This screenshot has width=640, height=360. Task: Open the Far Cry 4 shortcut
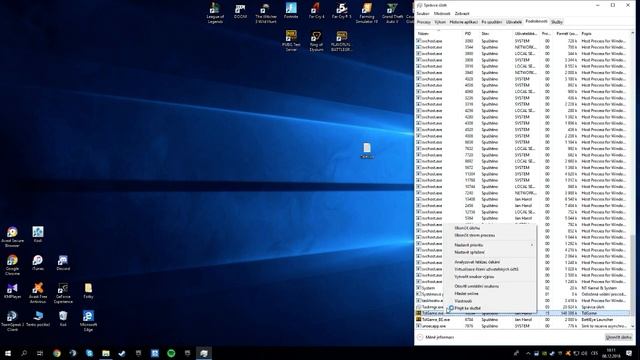click(x=316, y=11)
